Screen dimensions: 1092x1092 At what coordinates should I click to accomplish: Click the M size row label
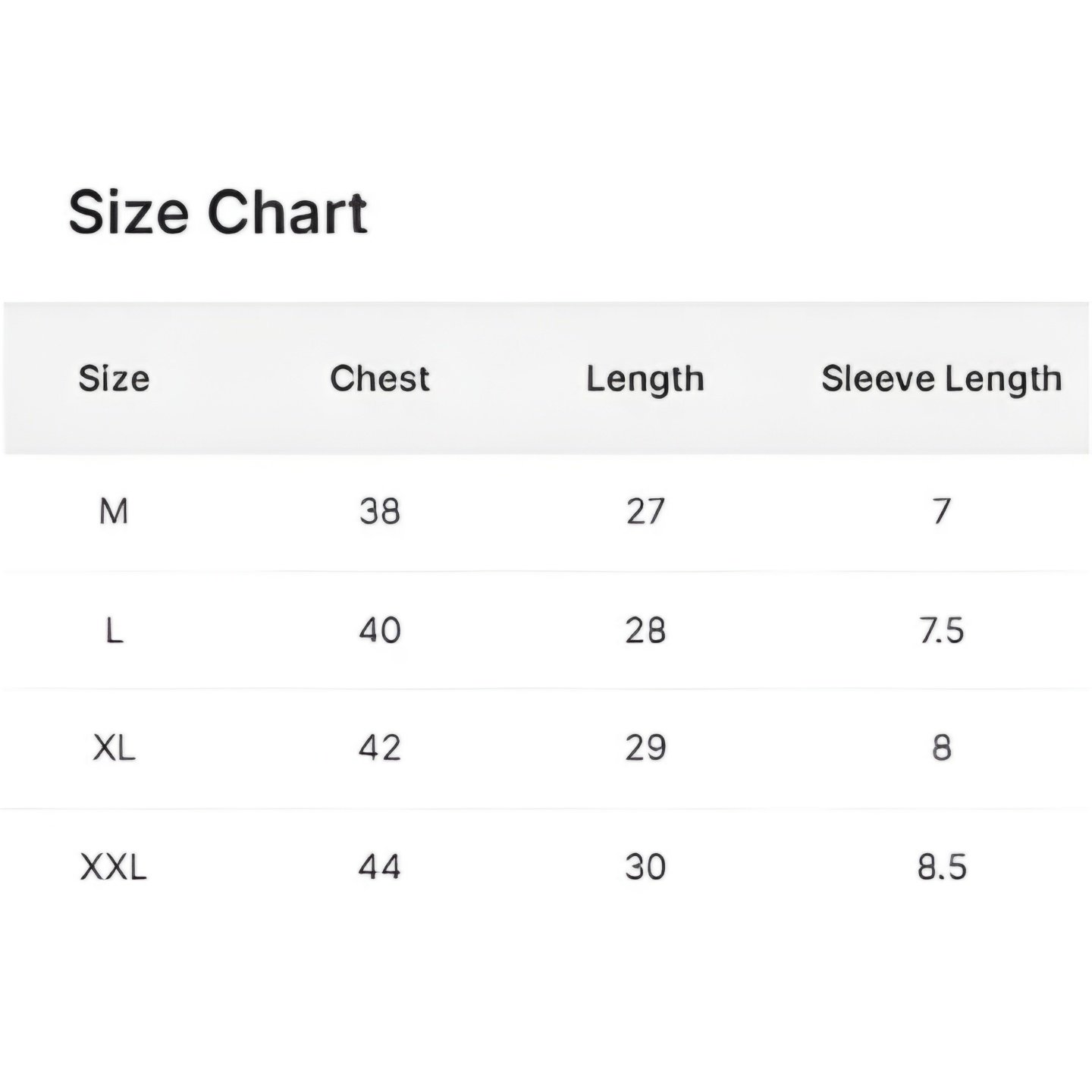(x=114, y=512)
